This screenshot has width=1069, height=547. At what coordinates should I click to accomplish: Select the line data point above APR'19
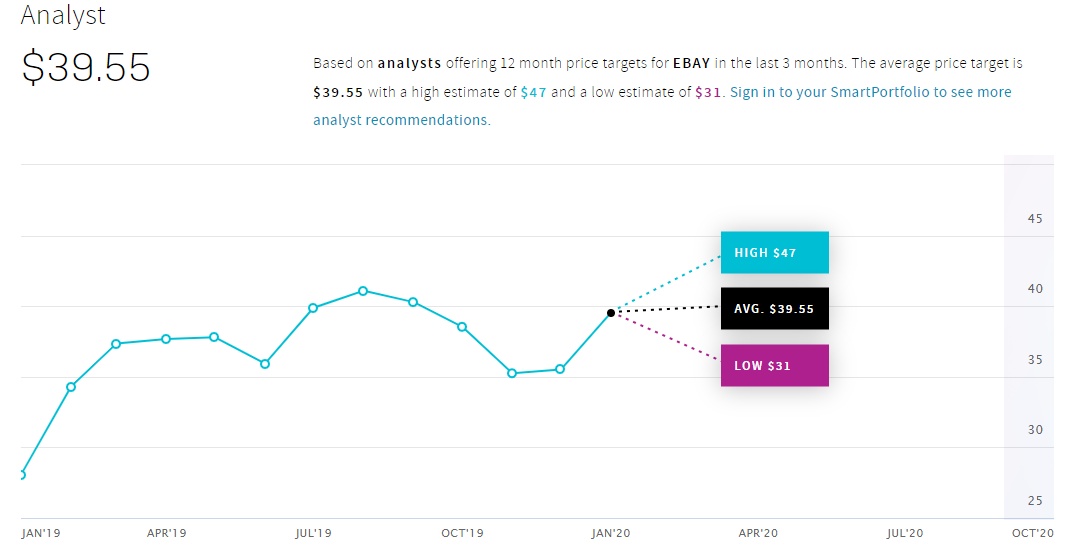click(x=166, y=339)
